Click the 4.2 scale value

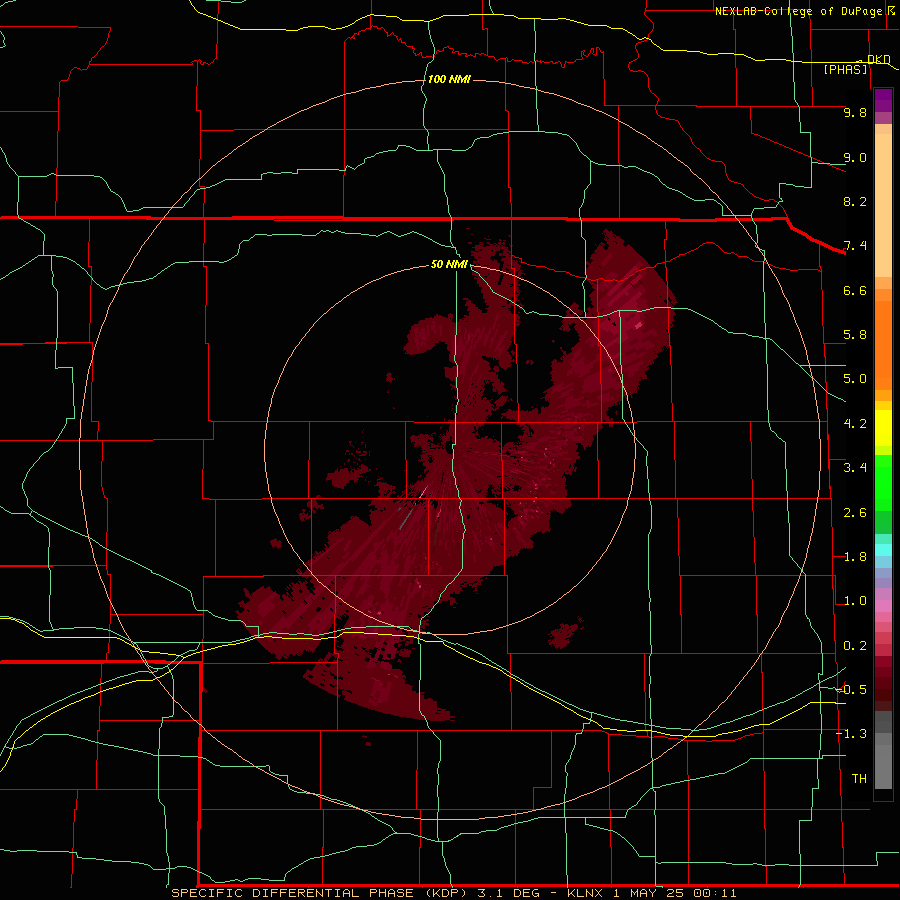coord(855,424)
